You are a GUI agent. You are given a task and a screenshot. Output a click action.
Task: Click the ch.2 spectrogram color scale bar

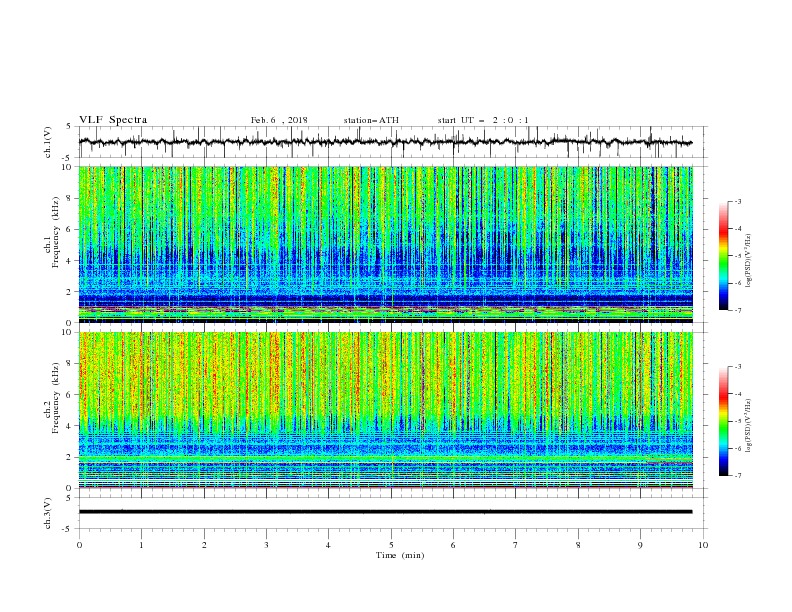(x=723, y=421)
